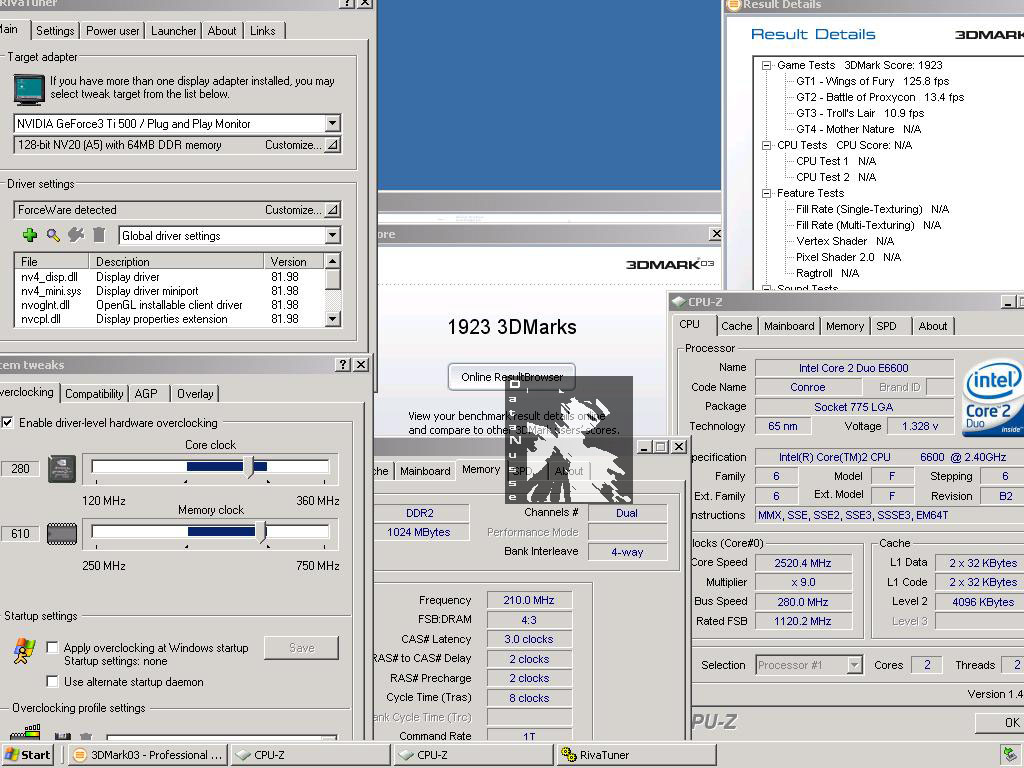Click the driver file list scroll down arrow

pyautogui.click(x=332, y=319)
